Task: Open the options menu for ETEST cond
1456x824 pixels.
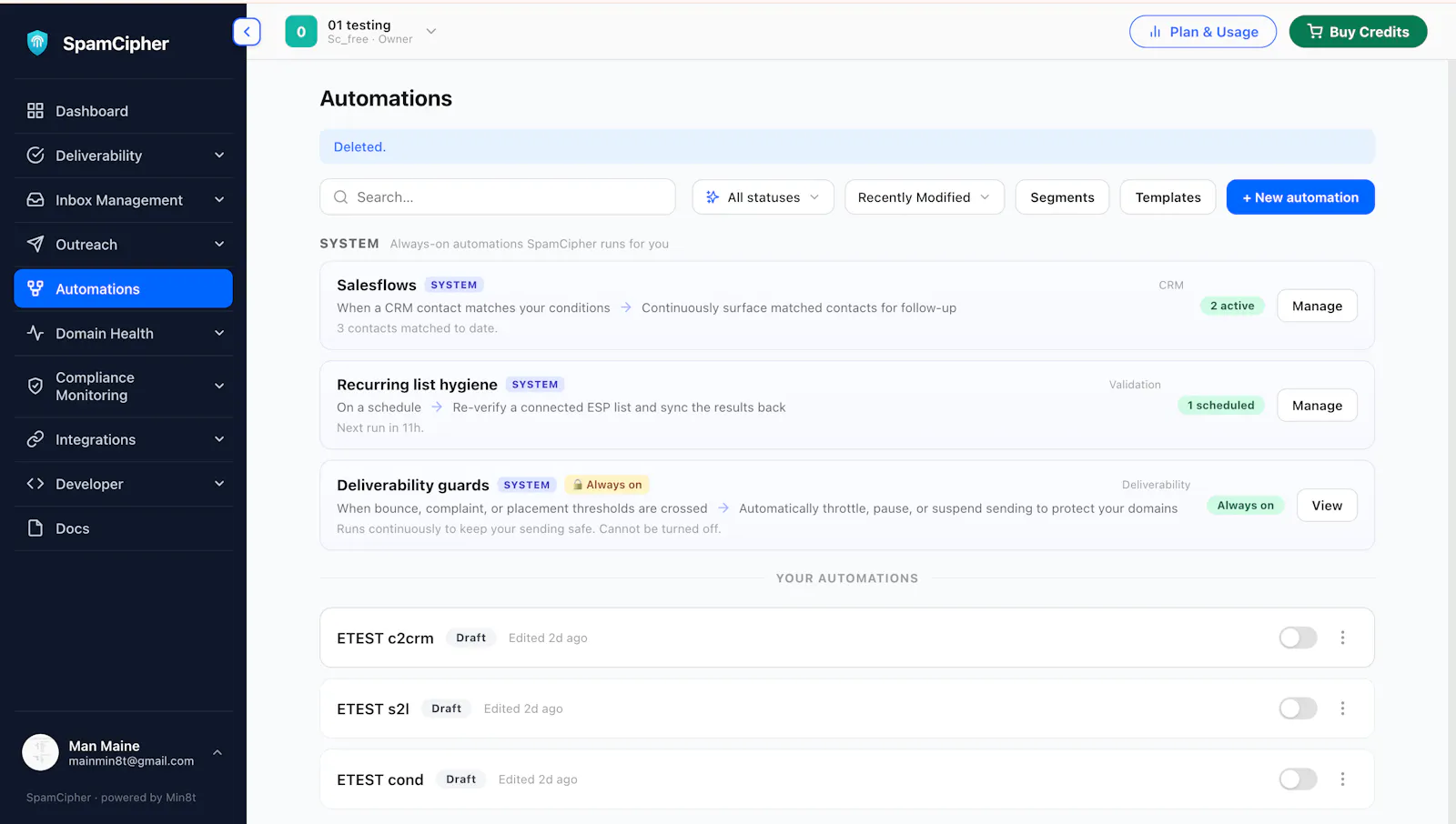Action: [1342, 779]
